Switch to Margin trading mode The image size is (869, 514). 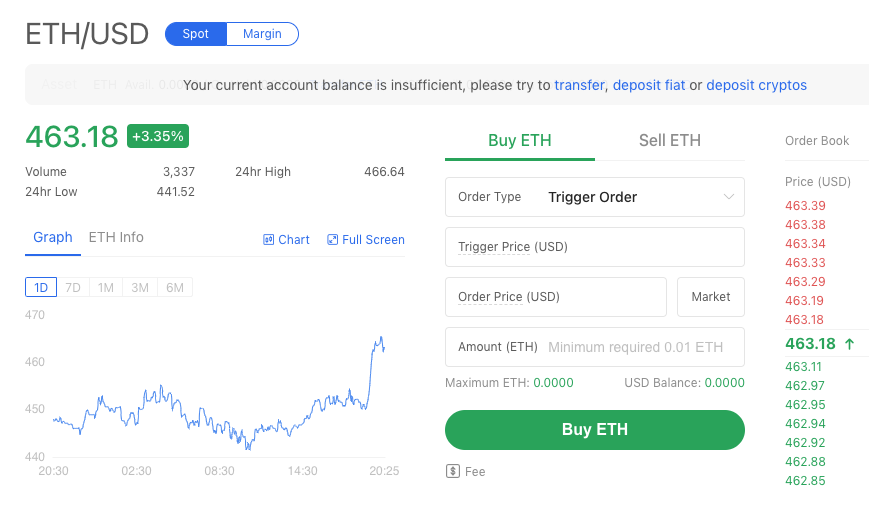pyautogui.click(x=262, y=34)
